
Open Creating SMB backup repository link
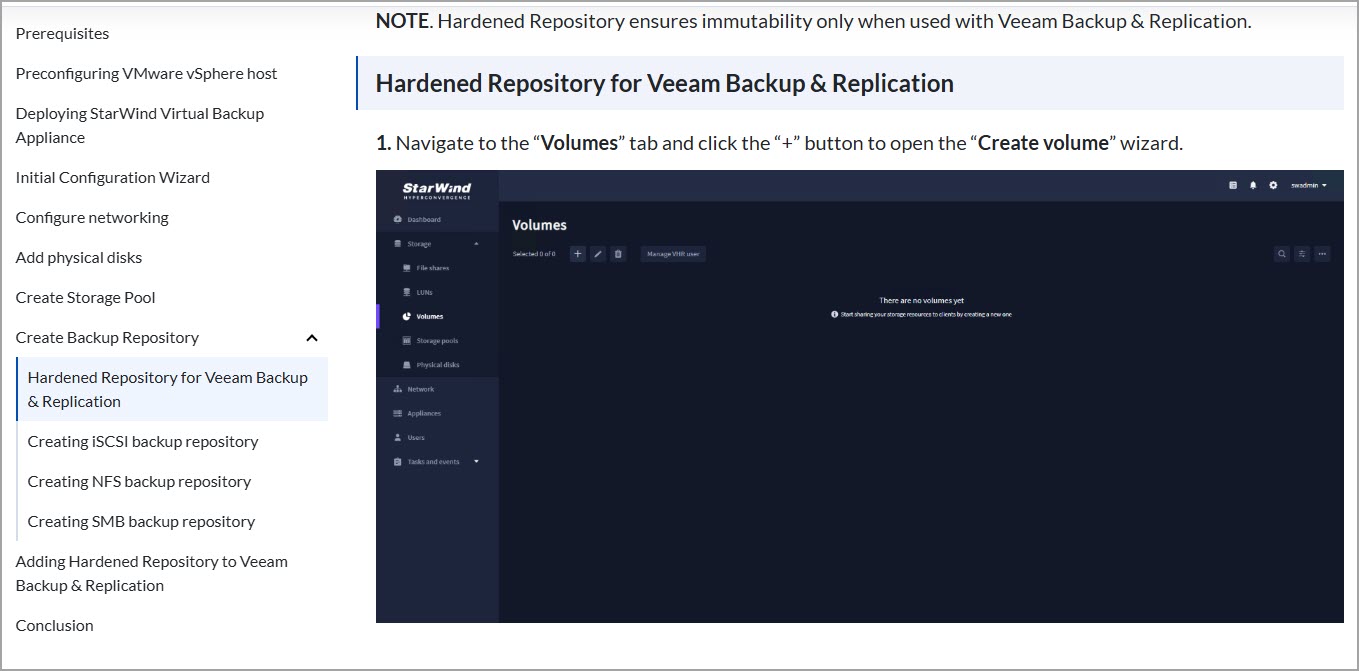(141, 521)
